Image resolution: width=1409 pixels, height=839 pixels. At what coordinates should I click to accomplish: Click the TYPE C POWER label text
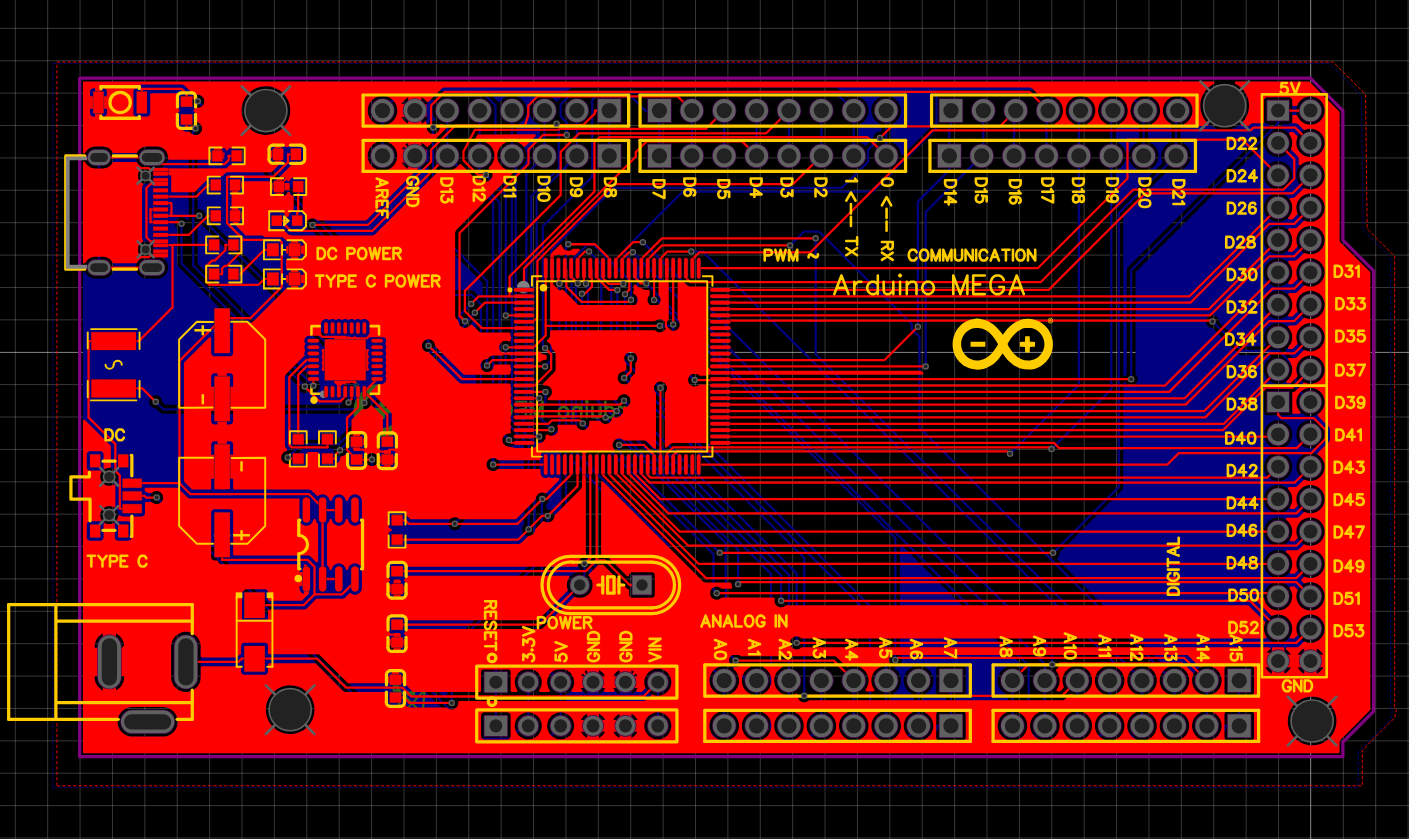point(377,281)
